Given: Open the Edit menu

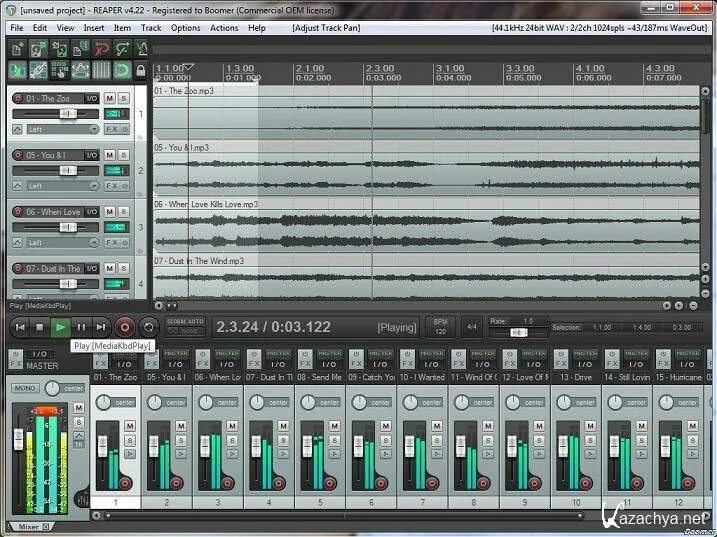Looking at the screenshot, I should tap(40, 28).
